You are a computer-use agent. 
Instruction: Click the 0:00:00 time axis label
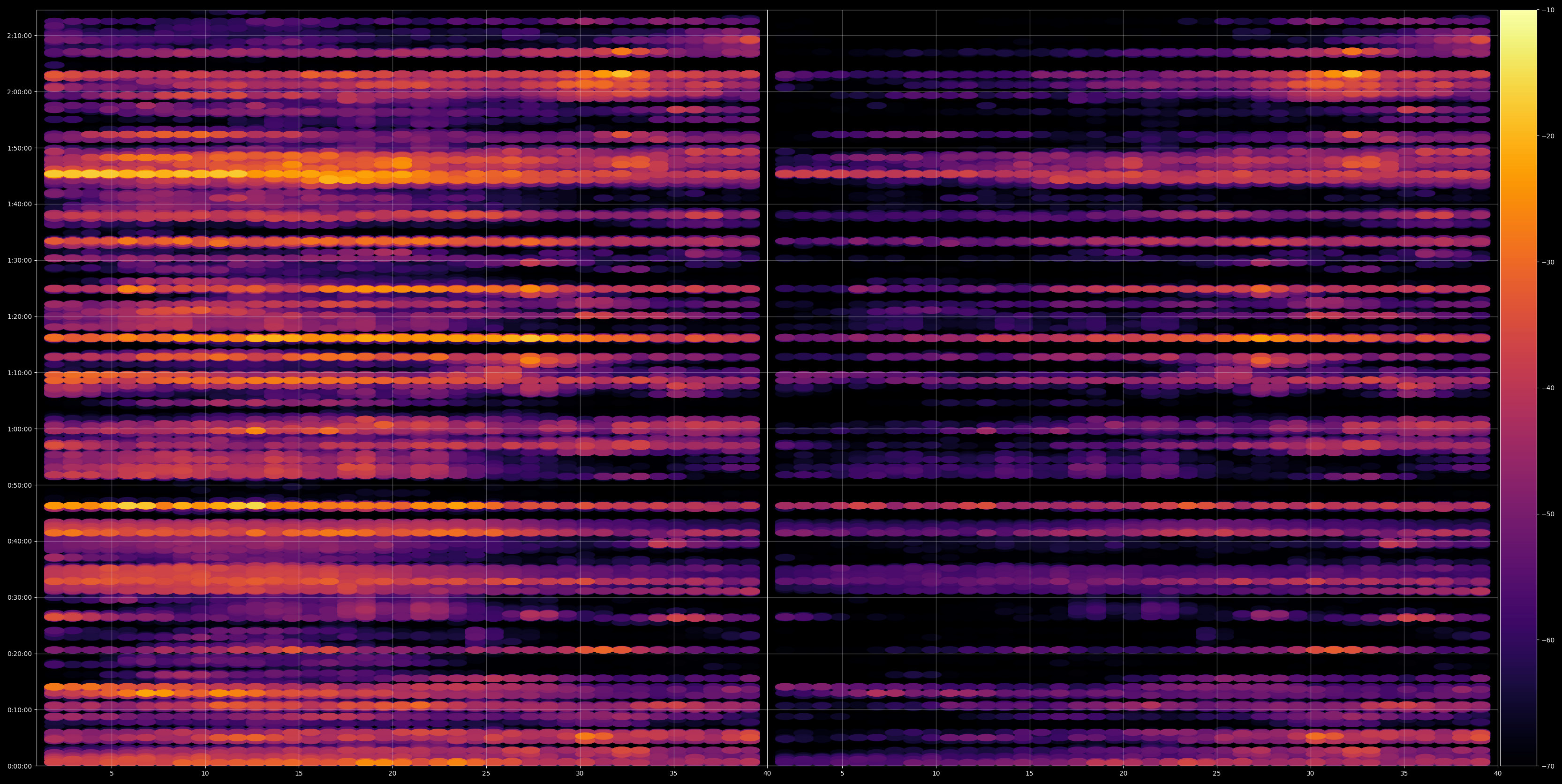coord(19,766)
